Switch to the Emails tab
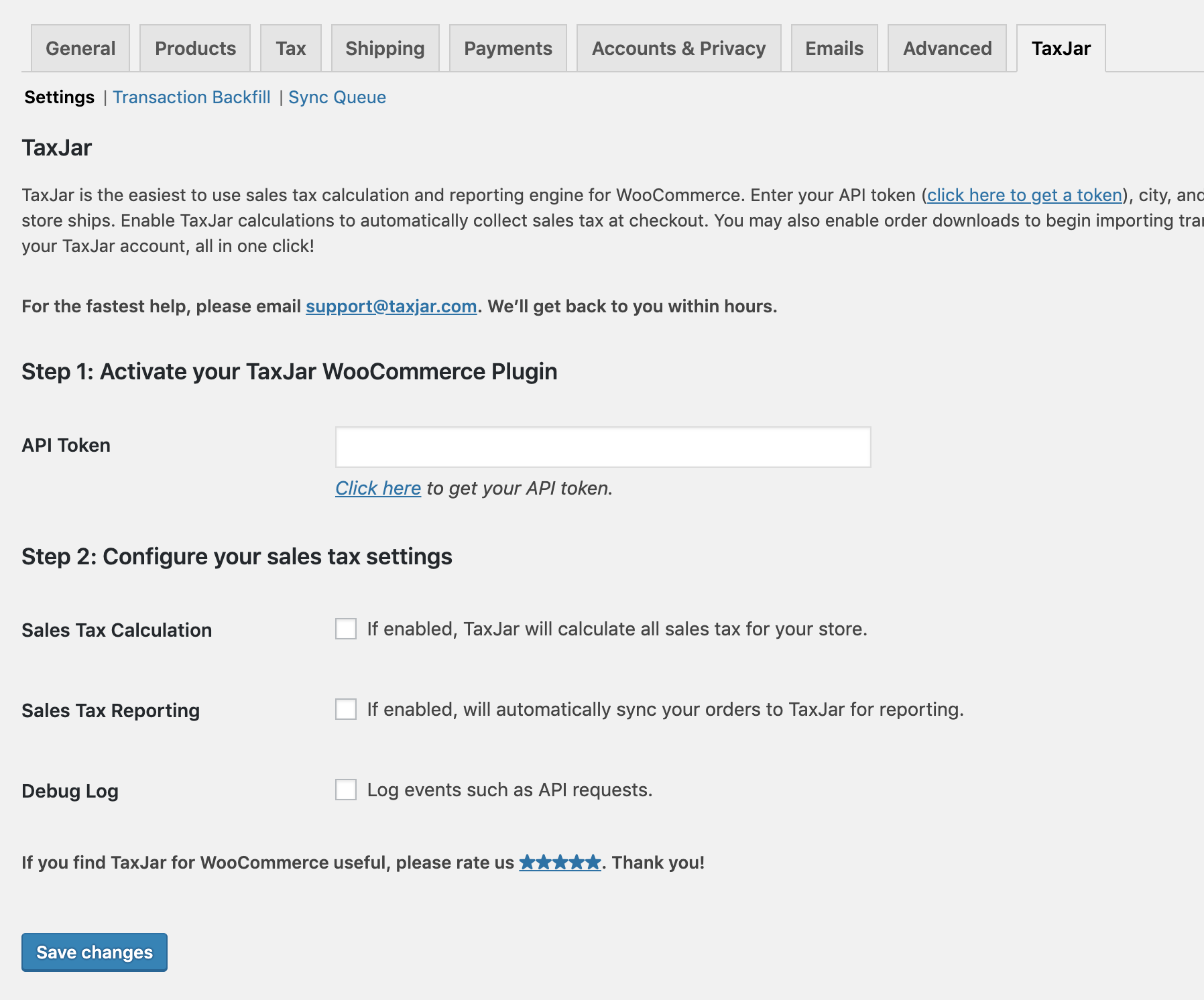The width and height of the screenshot is (1204, 1000). point(835,48)
